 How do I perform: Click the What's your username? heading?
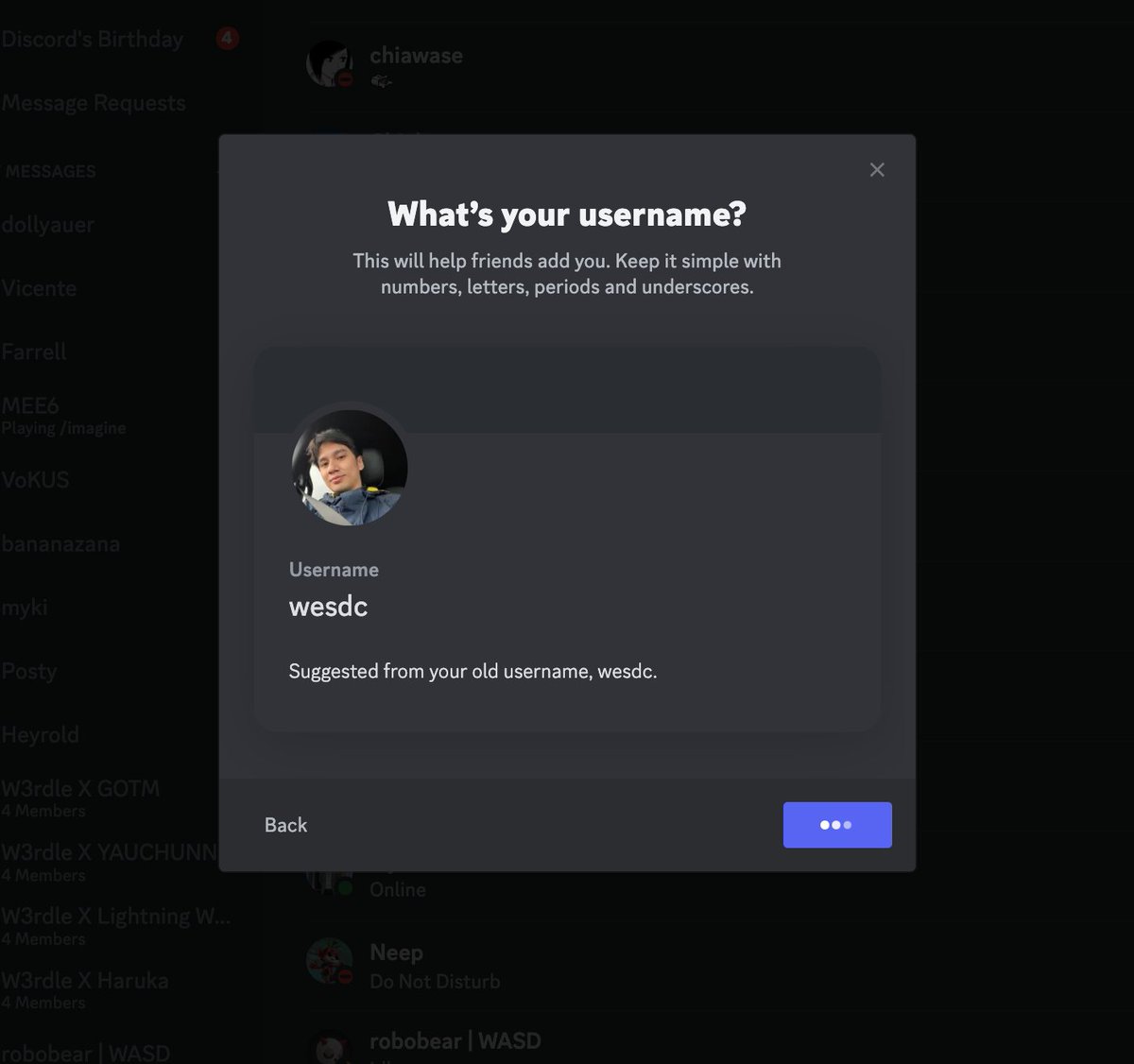(567, 215)
